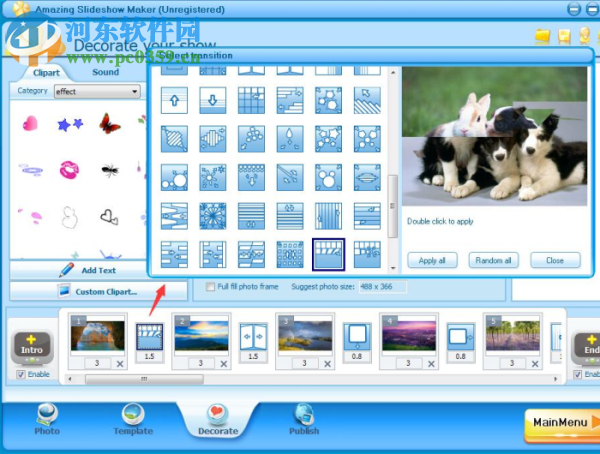Select the snowflake burst transition
Image resolution: width=600 pixels, height=454 pixels.
pyautogui.click(x=213, y=216)
